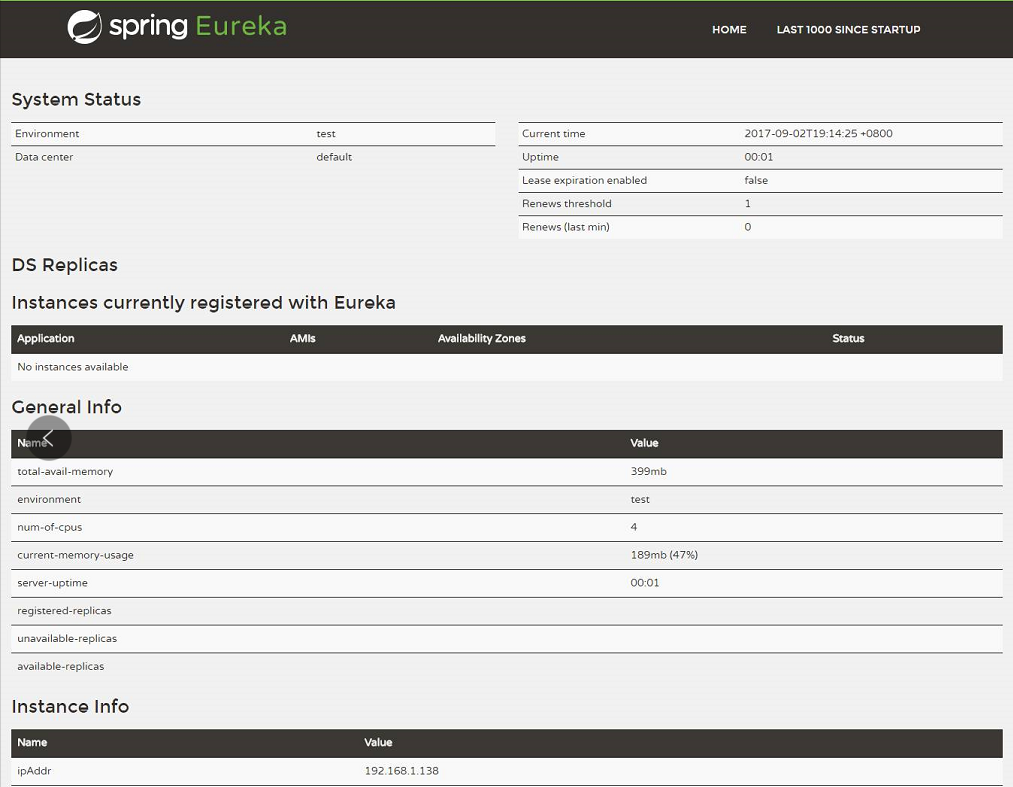The width and height of the screenshot is (1013, 787).
Task: Select the 'false' lease expiration value
Action: coord(756,180)
